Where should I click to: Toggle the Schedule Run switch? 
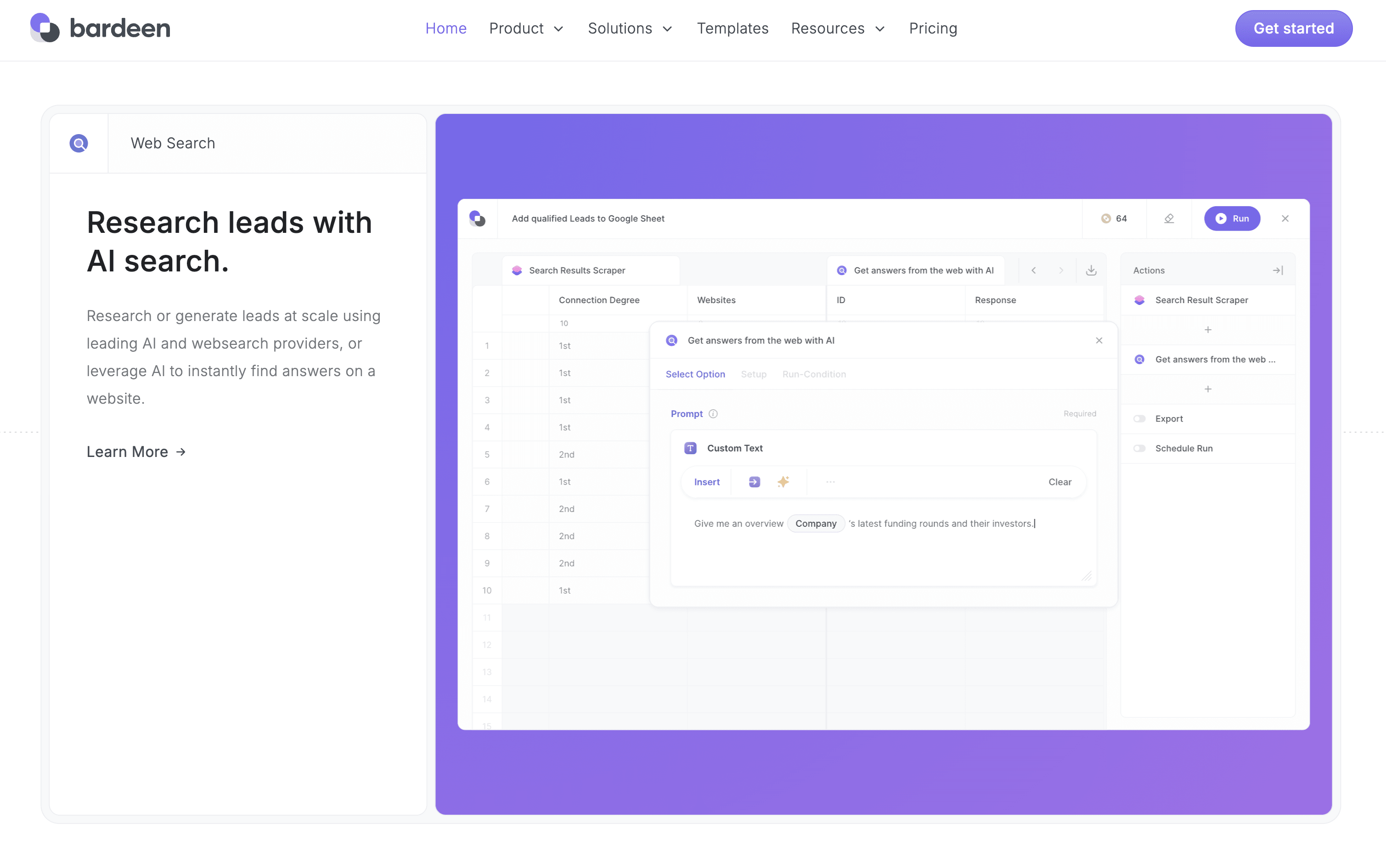pyautogui.click(x=1140, y=448)
